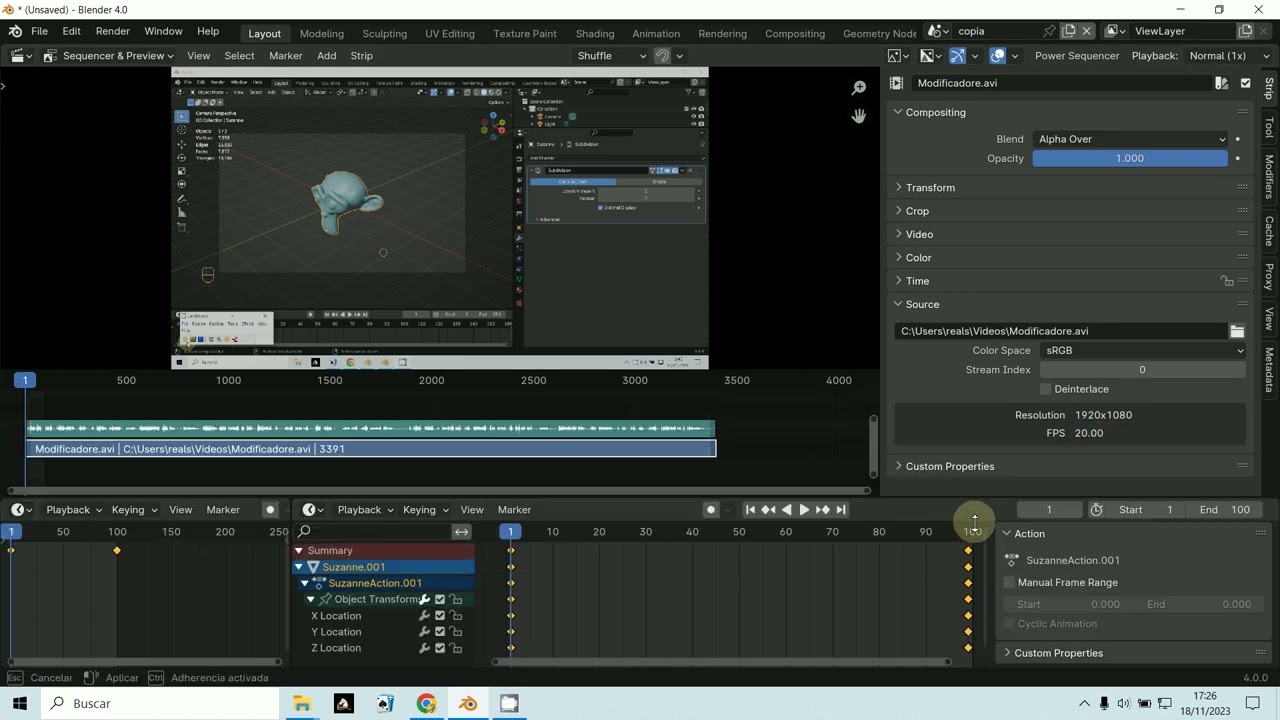
Task: Delete the copia scene with the X
Action: (x=1087, y=31)
